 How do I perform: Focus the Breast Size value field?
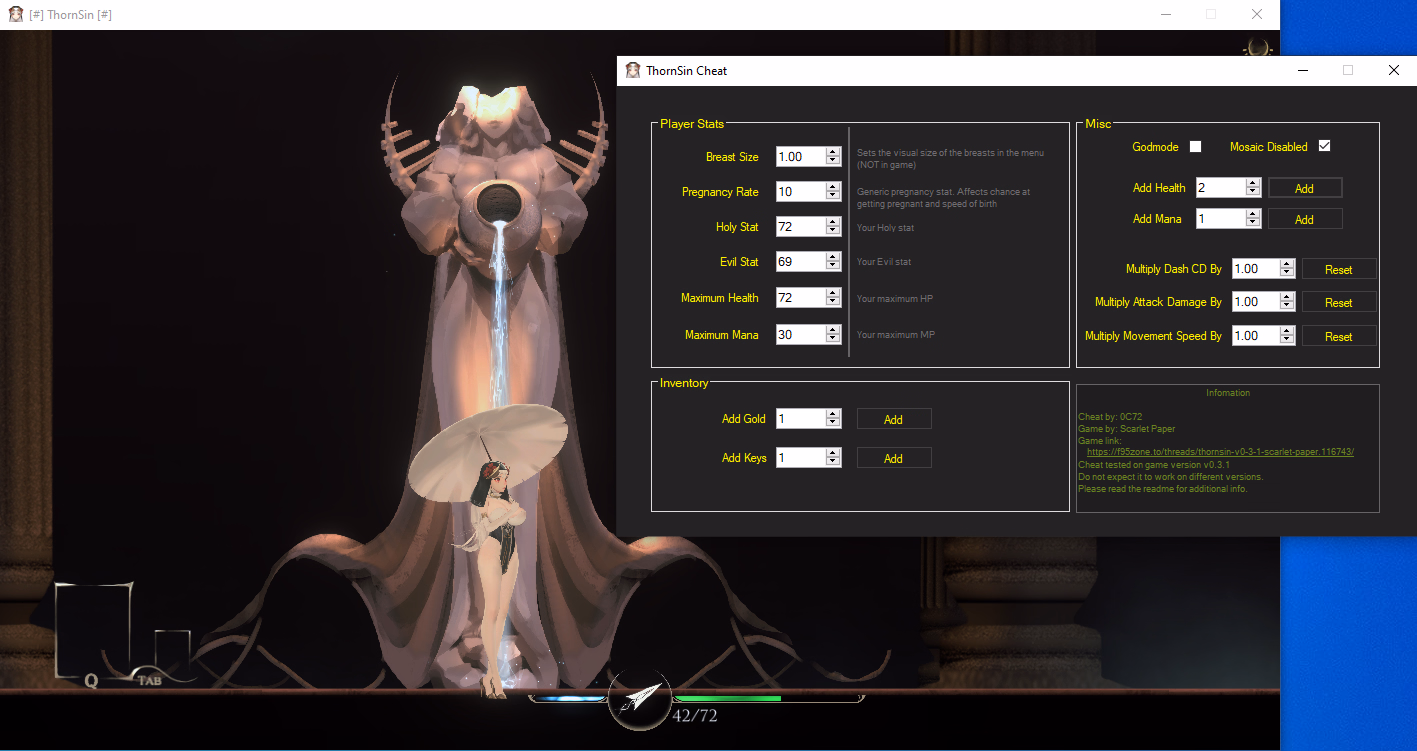pos(801,157)
